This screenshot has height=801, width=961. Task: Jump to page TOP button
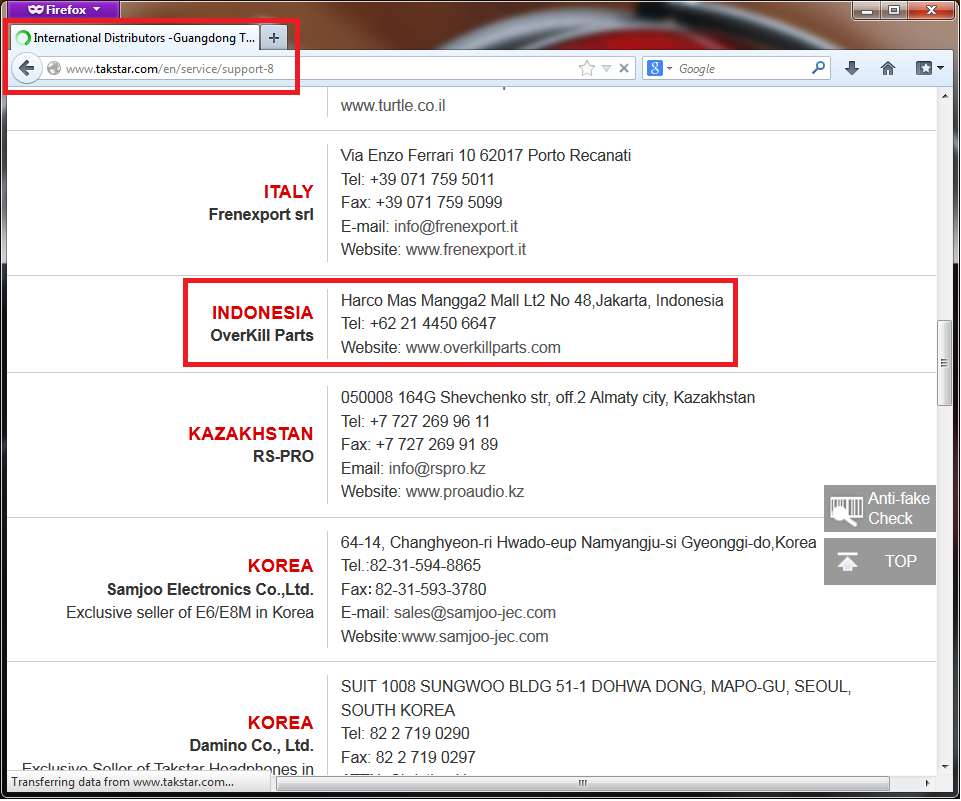coord(879,561)
